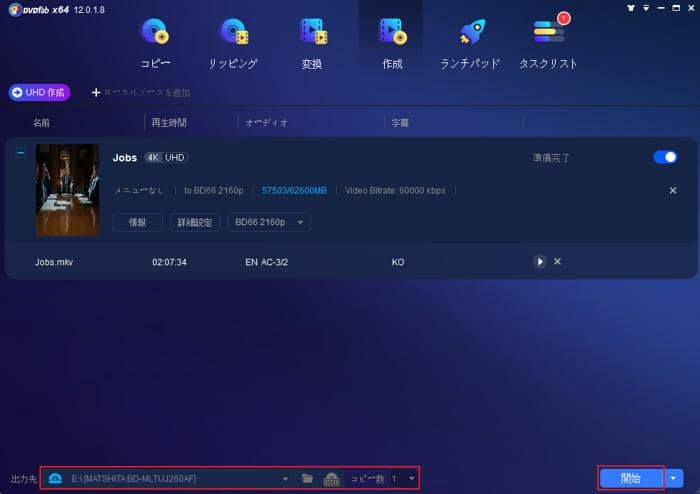This screenshot has height=494, width=700.
Task: Click the 字幕 column header
Action: click(400, 123)
